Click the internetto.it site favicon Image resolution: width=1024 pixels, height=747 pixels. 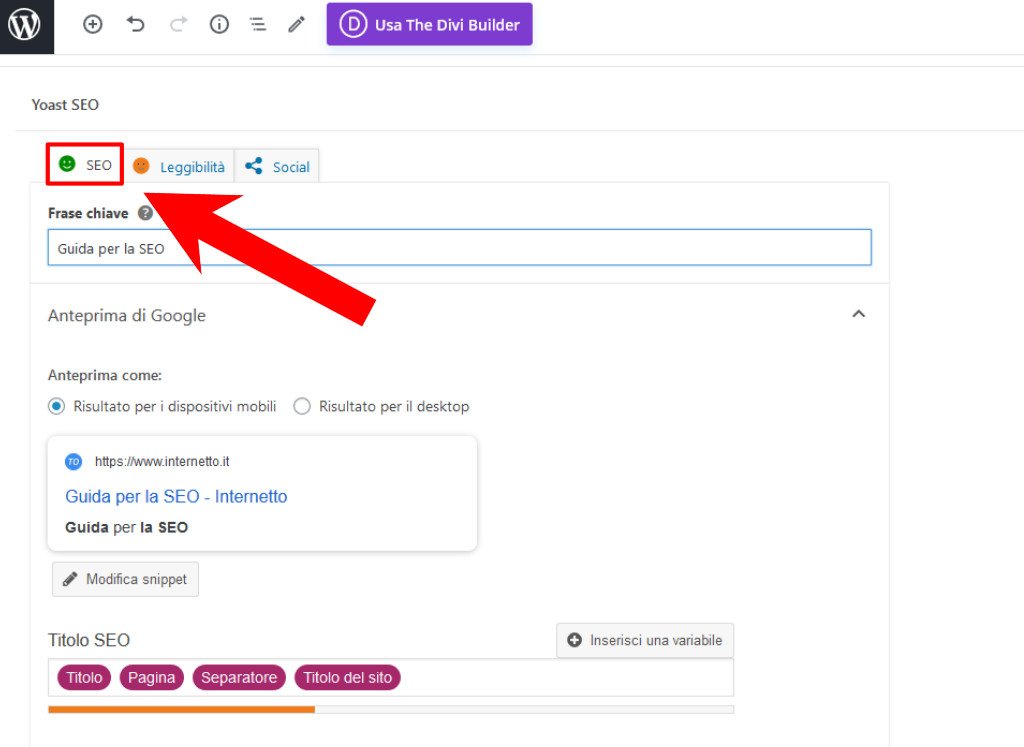73,462
